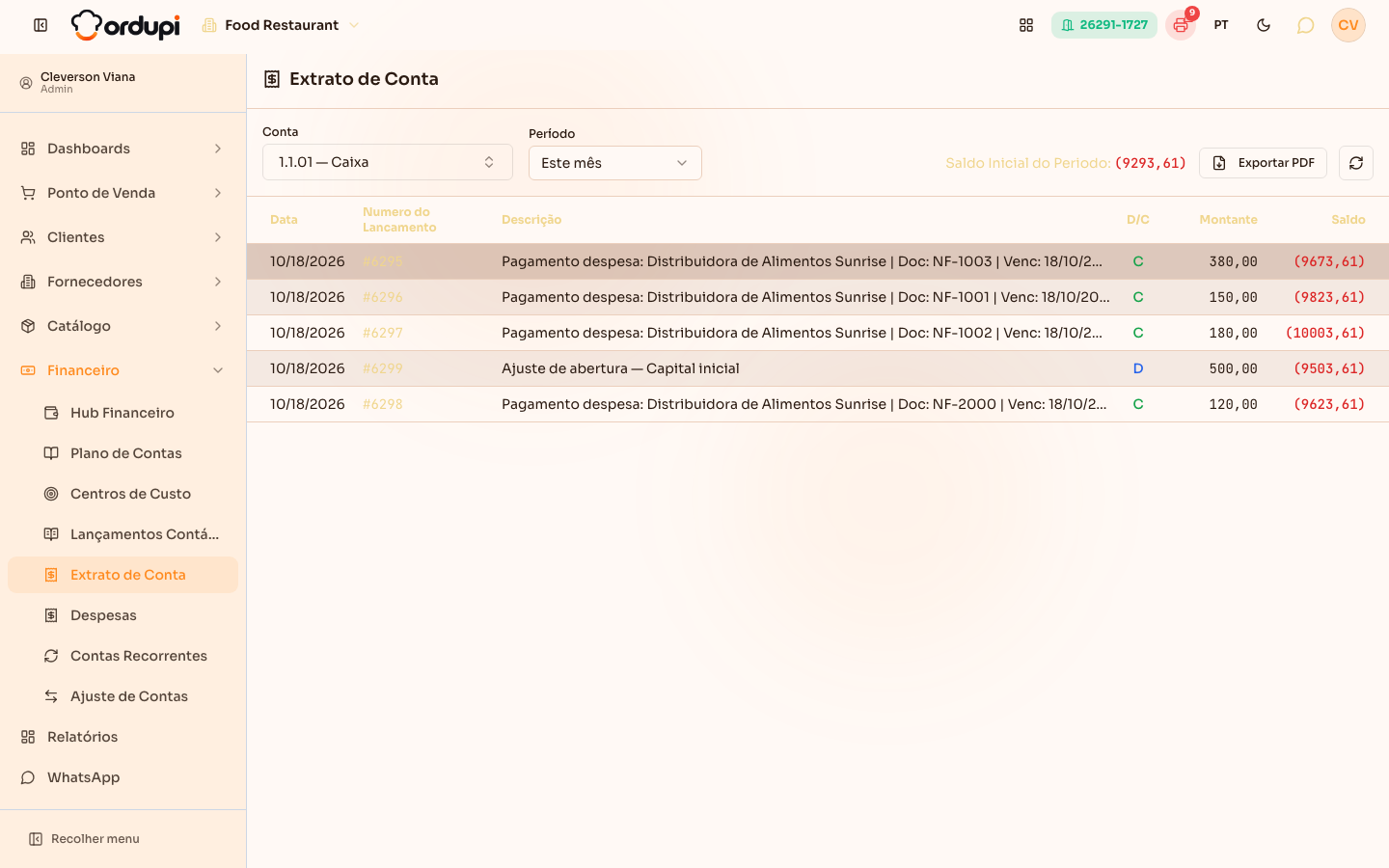Image resolution: width=1389 pixels, height=868 pixels.
Task: Open entry link #6295
Action: pyautogui.click(x=383, y=261)
